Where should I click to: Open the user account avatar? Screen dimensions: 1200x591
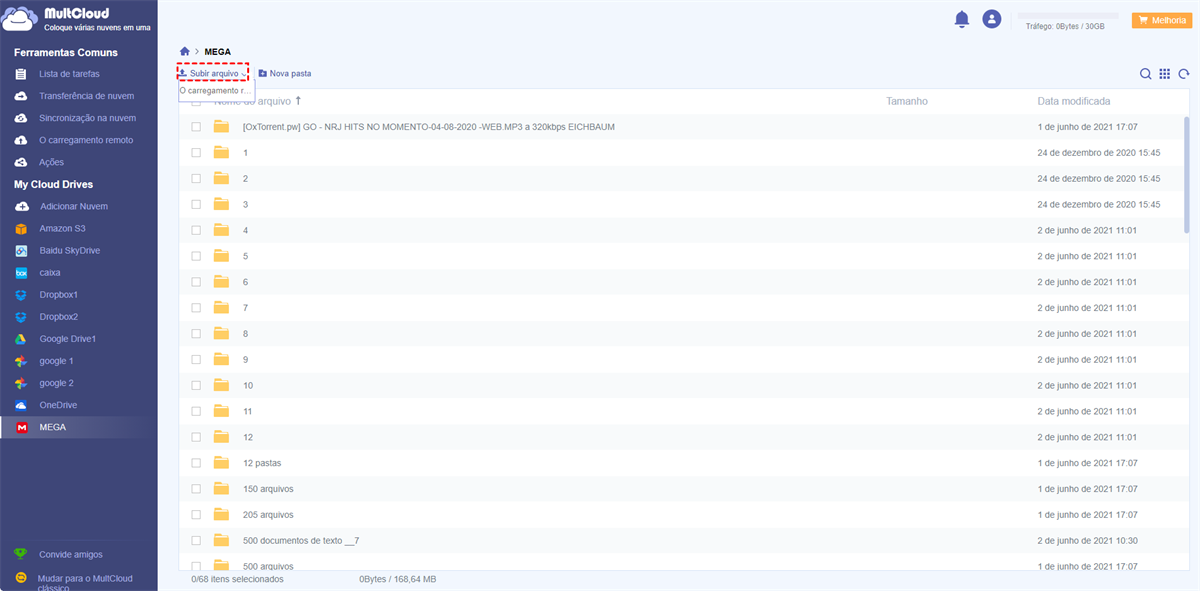pos(992,19)
